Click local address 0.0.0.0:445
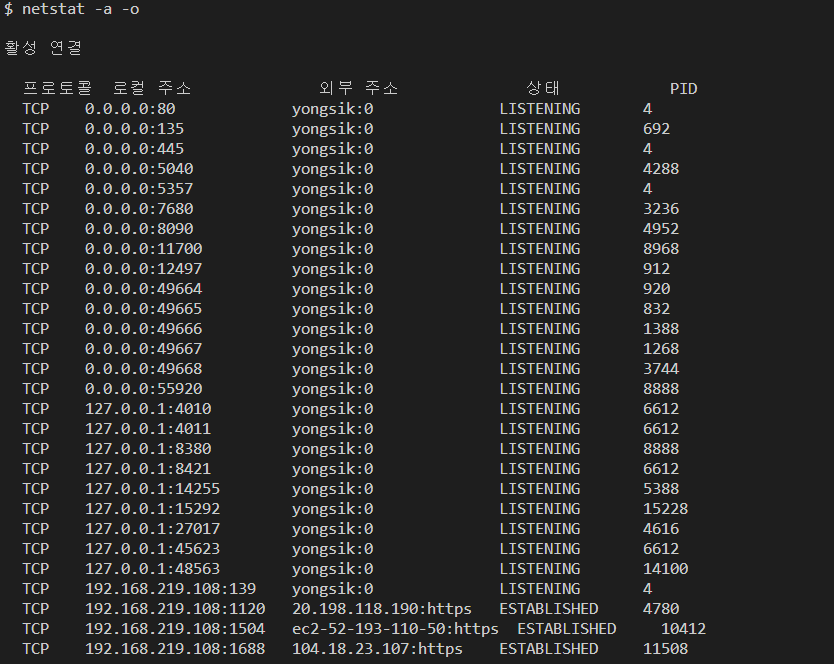Screen dimensions: 834x664 (x=135, y=149)
